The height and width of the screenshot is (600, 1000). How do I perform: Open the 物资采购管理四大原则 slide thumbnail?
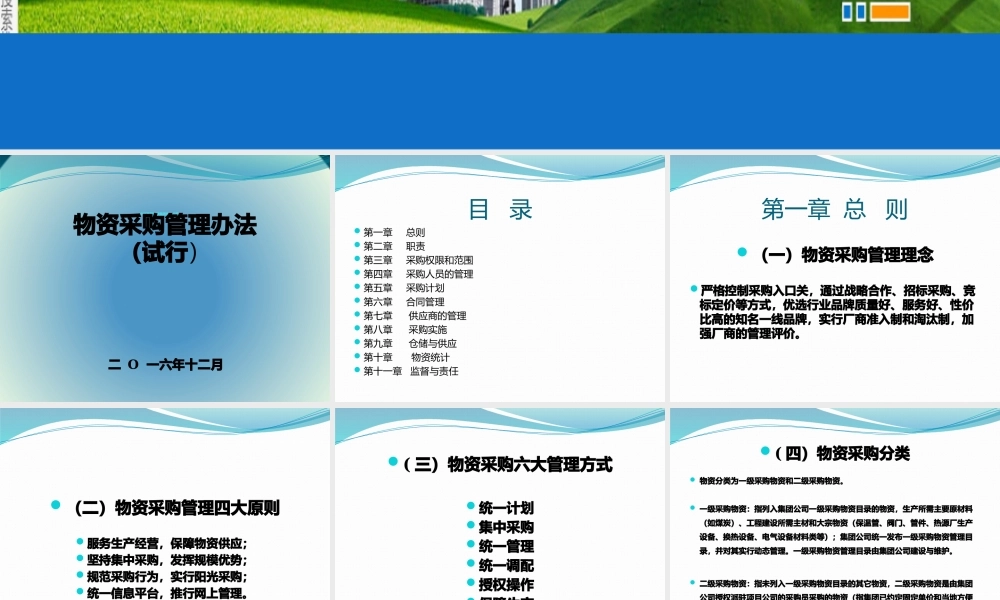(x=165, y=504)
